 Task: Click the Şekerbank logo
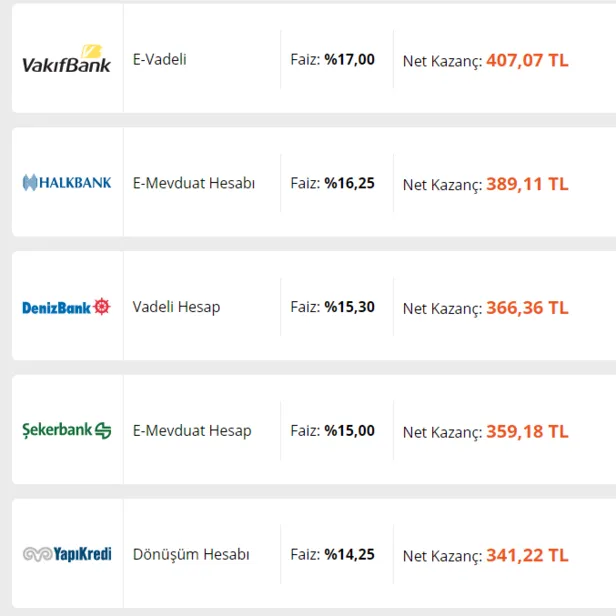(66, 431)
